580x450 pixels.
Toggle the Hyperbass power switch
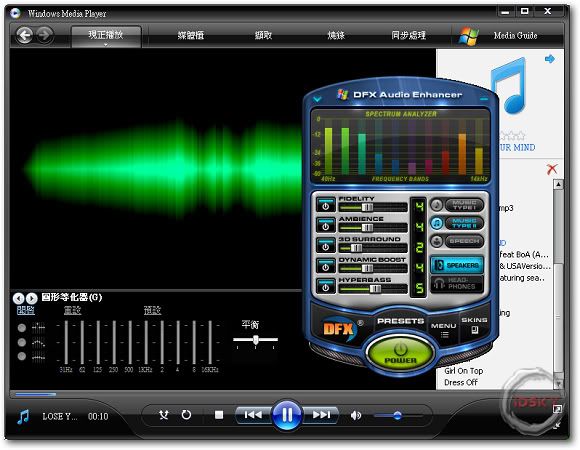(x=326, y=287)
